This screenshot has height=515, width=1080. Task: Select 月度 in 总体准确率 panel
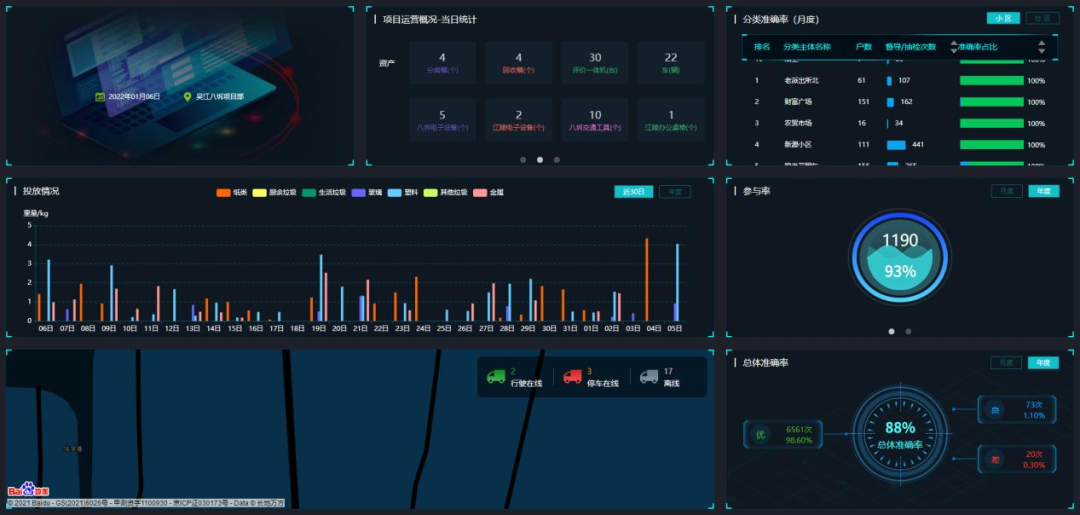(1006, 362)
